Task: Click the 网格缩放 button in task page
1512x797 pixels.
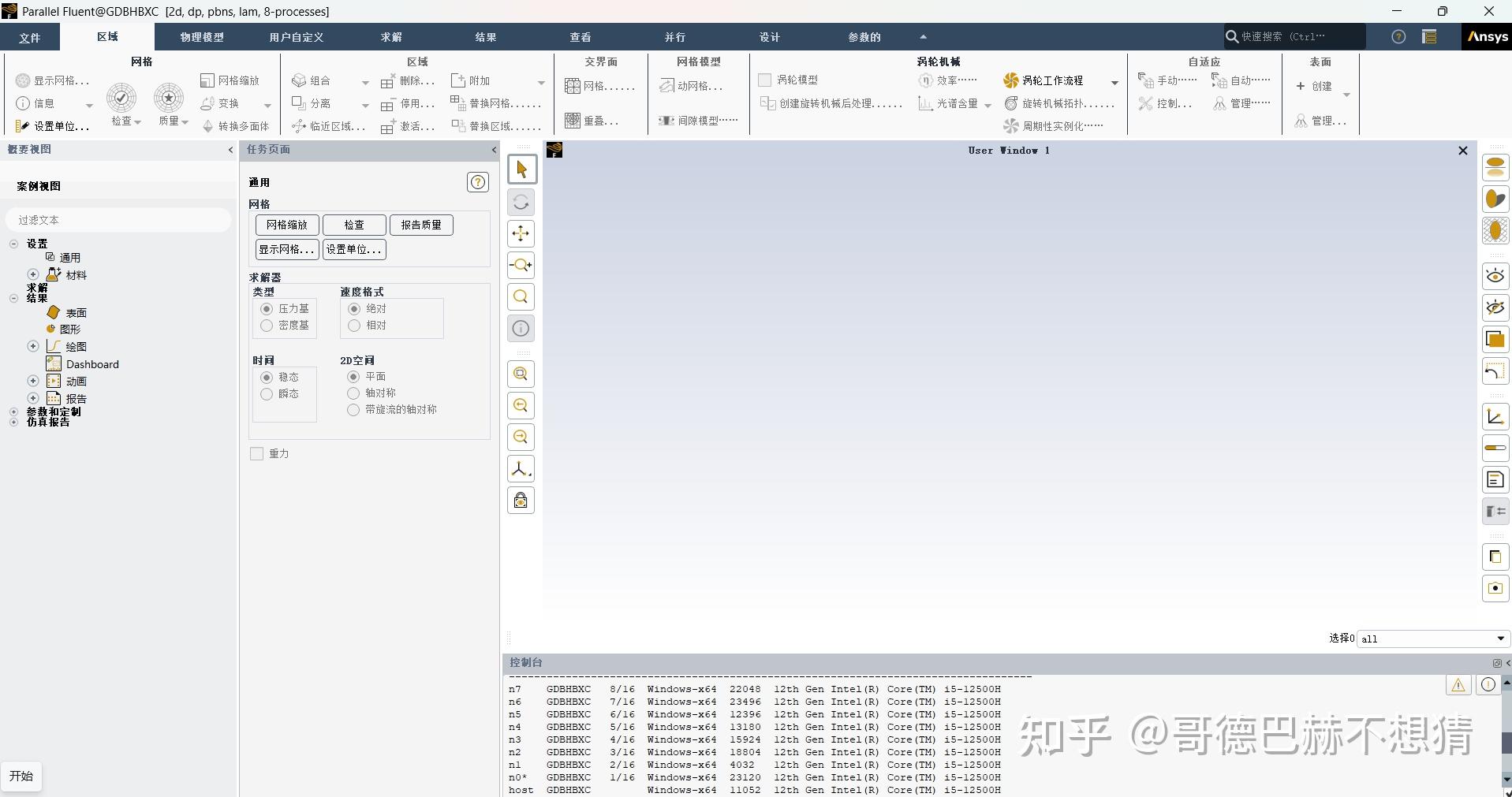Action: [x=287, y=225]
